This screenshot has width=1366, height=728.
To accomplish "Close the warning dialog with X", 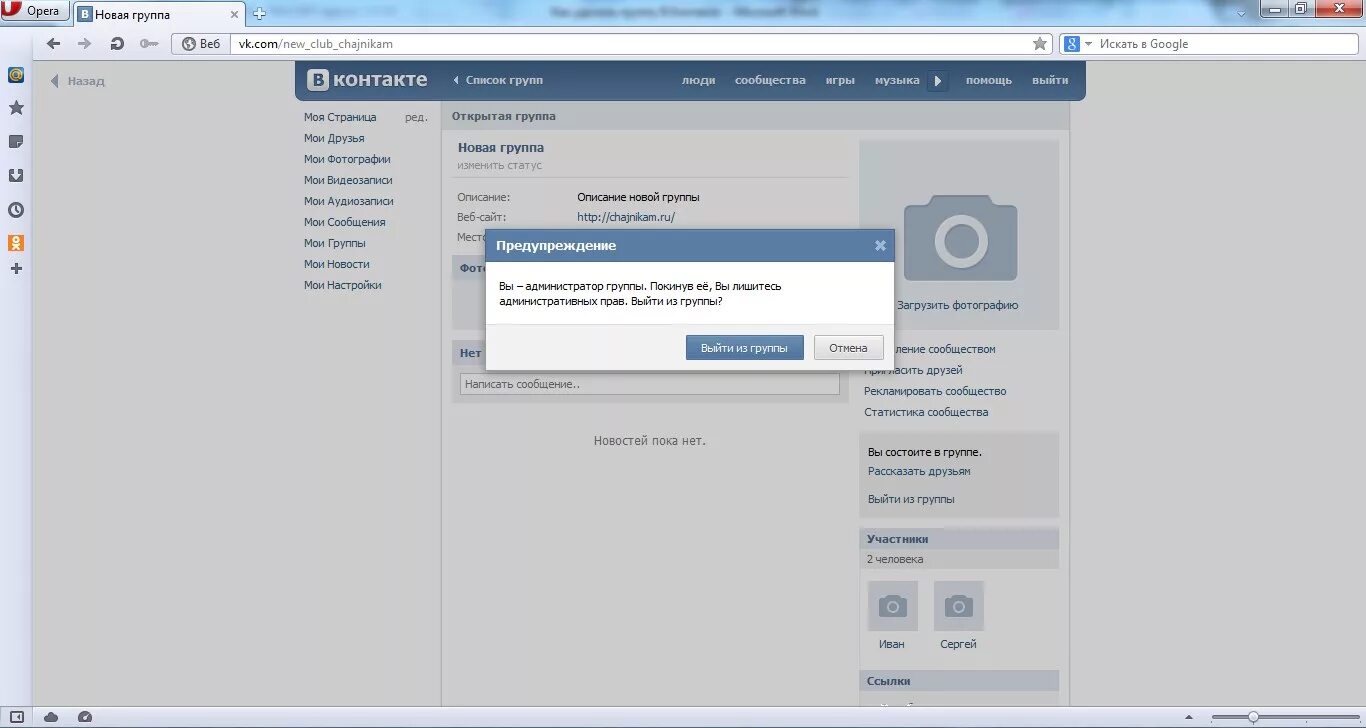I will point(880,245).
